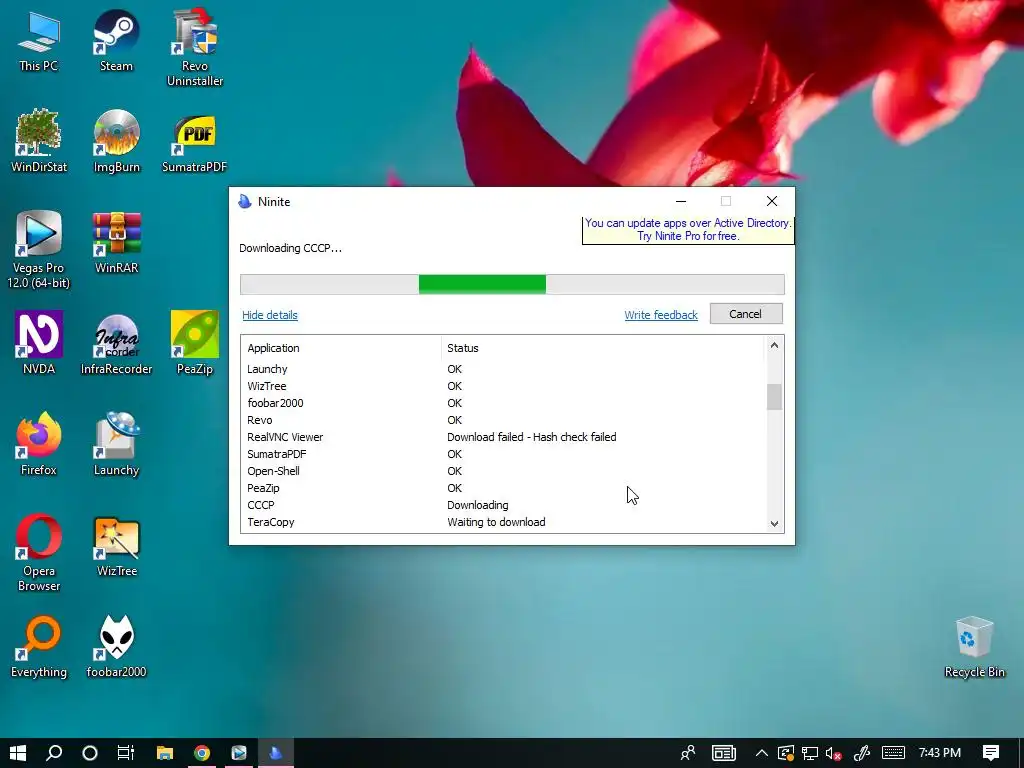Select the Vegas Pro 12.0 desktop icon

[x=39, y=250]
